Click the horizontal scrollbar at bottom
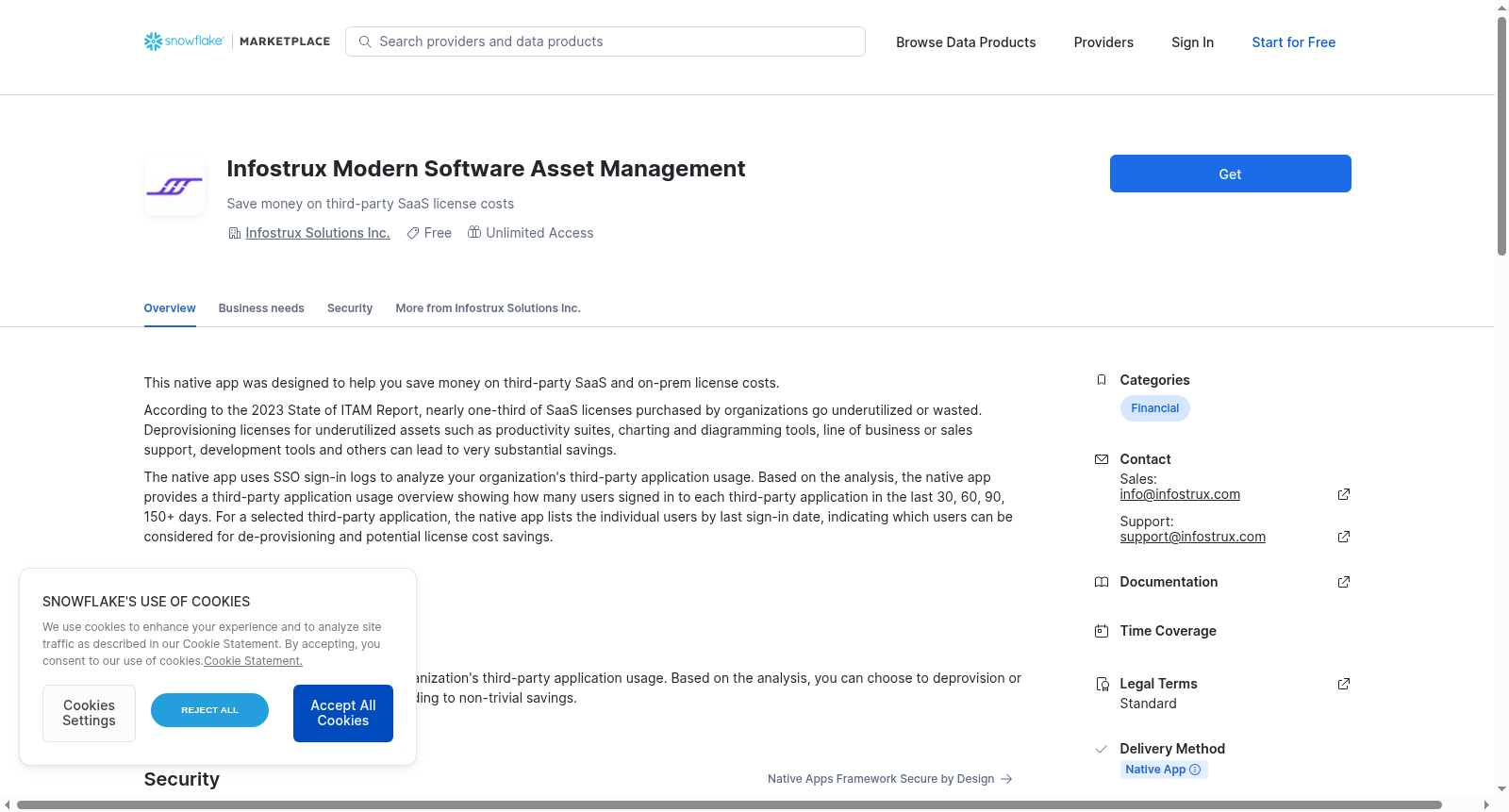This screenshot has height=812, width=1509. [729, 804]
